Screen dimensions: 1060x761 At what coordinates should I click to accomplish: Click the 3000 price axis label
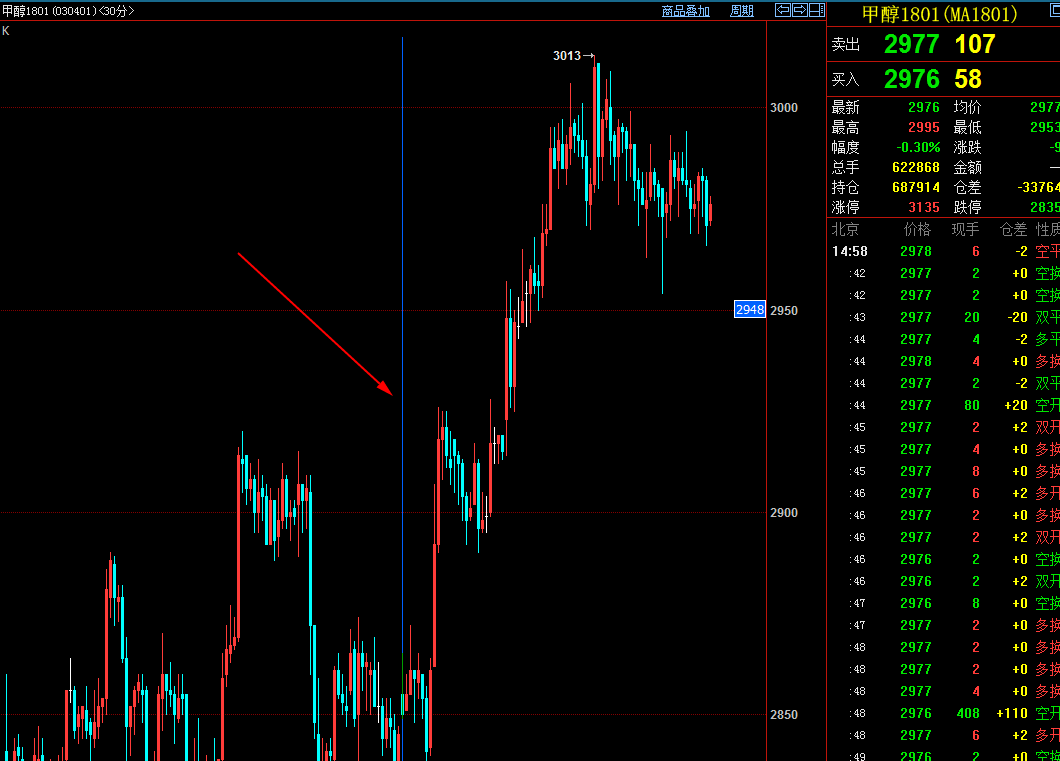click(x=784, y=108)
